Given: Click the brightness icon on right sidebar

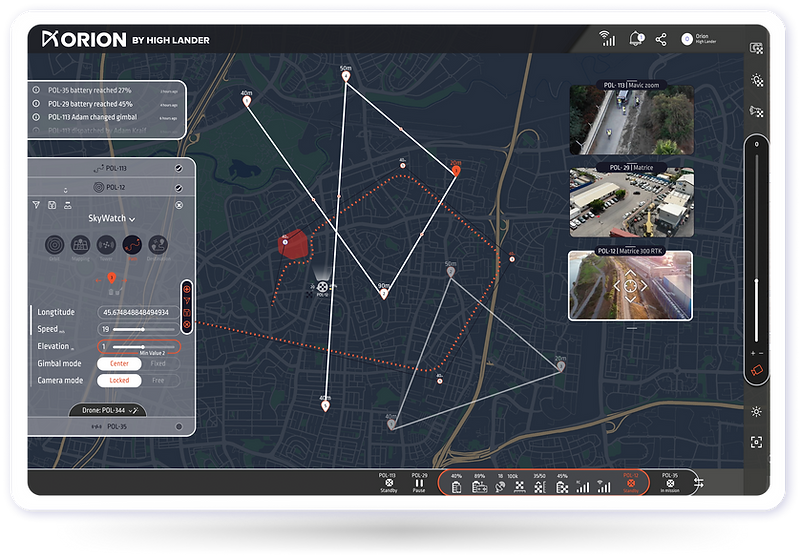Looking at the screenshot, I should pyautogui.click(x=756, y=412).
